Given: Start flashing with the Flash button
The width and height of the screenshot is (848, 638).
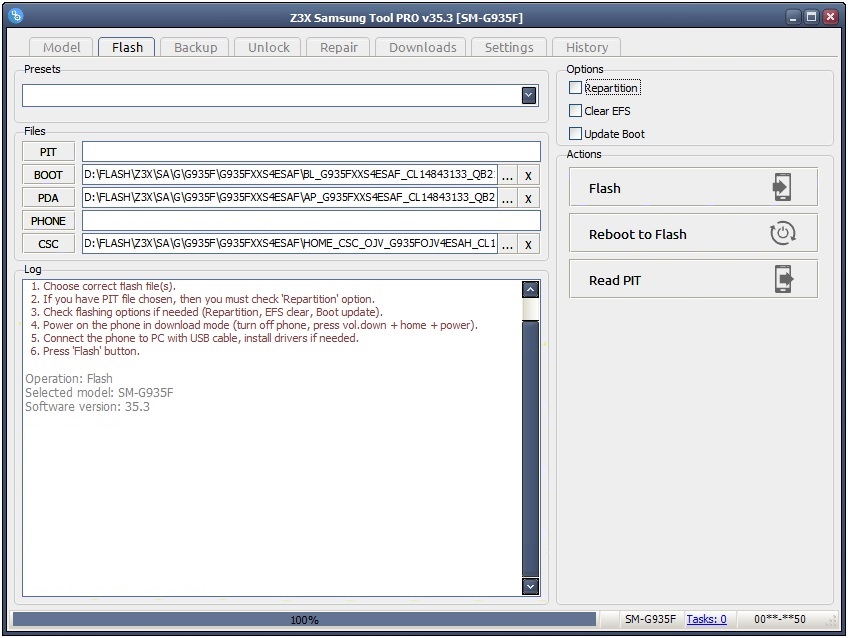Looking at the screenshot, I should coord(693,187).
